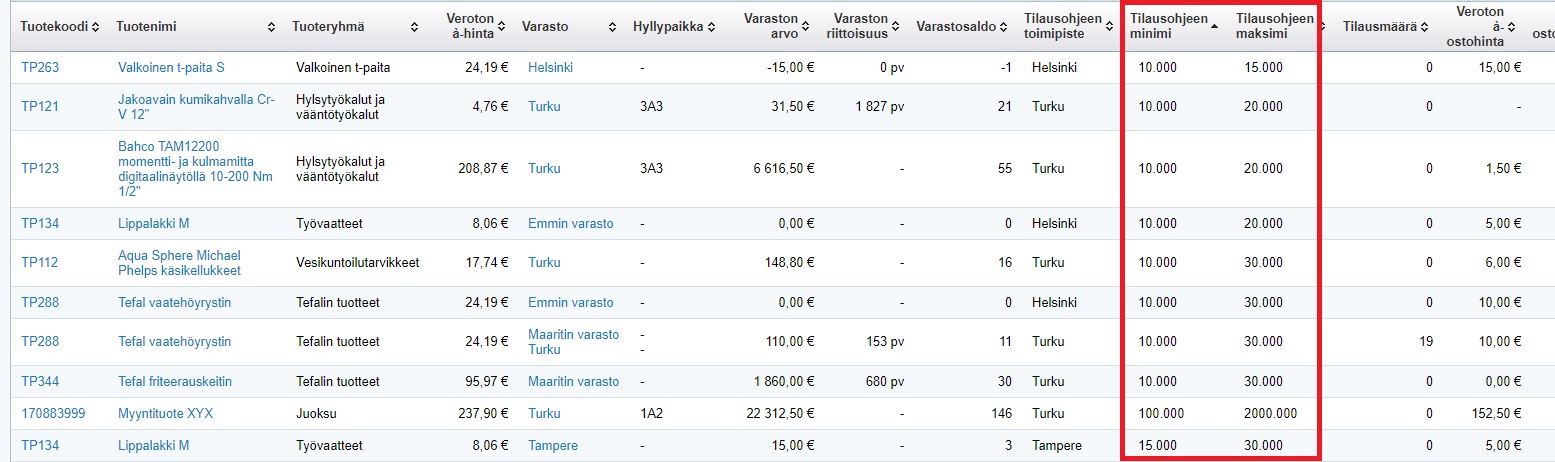Open Turku warehouse link in TP121 row

(x=545, y=107)
